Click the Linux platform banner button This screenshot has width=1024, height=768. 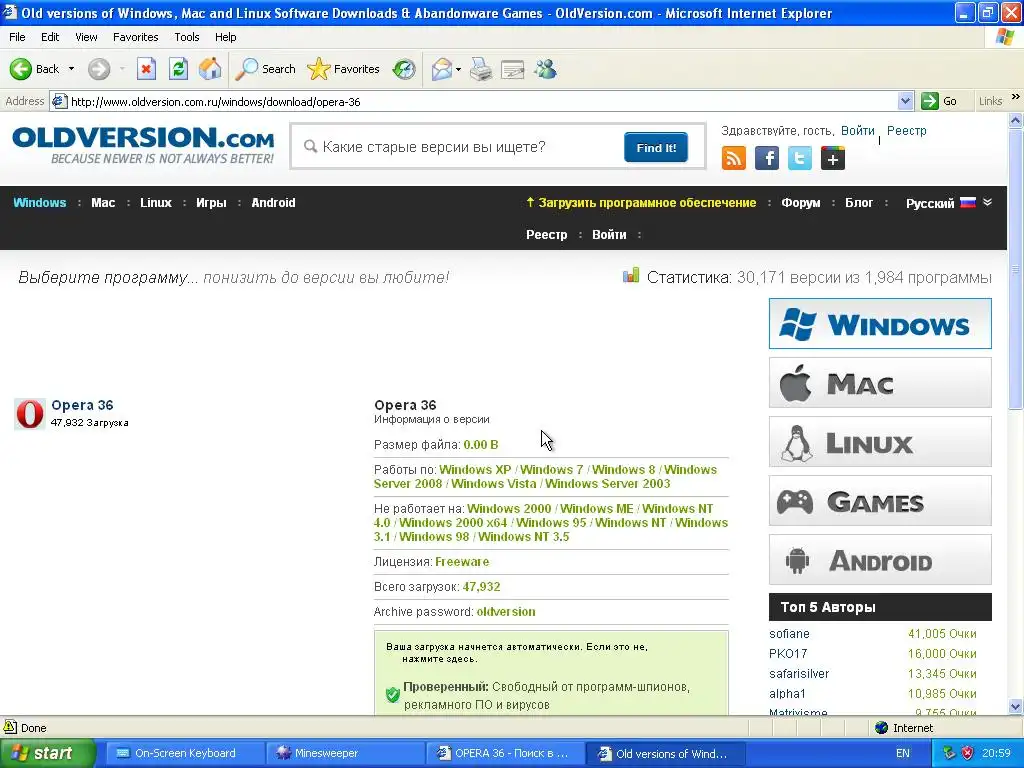coord(880,442)
